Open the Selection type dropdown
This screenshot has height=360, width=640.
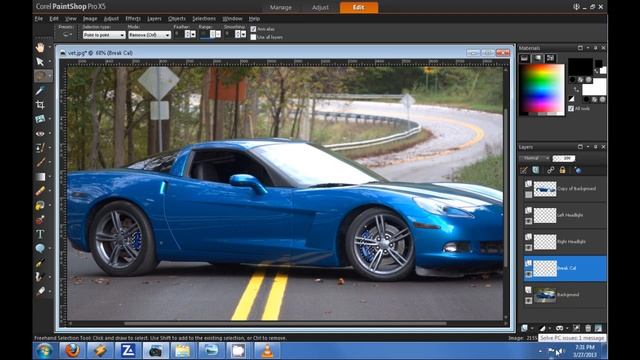tap(104, 35)
